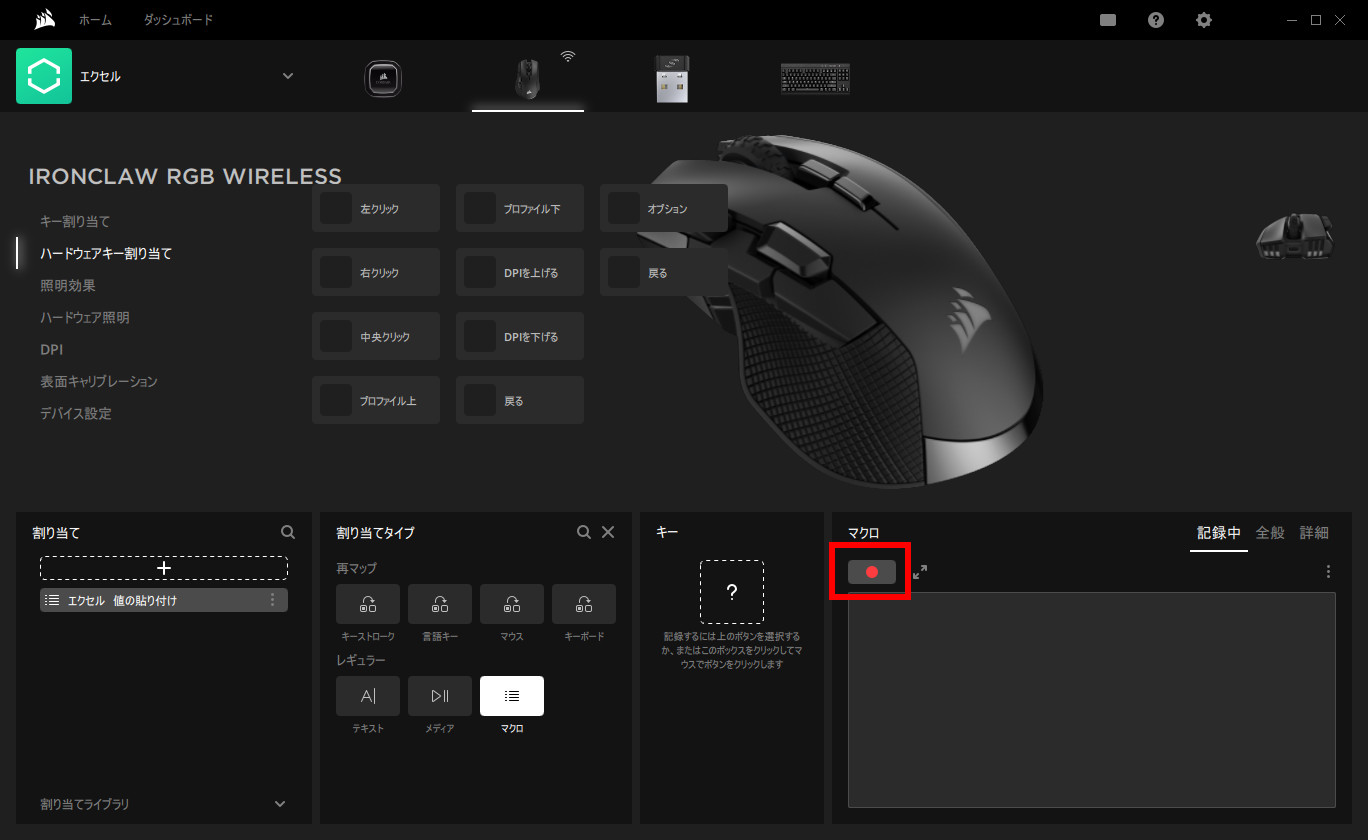Choose the マウス remap type
The height and width of the screenshot is (840, 1368).
512,604
